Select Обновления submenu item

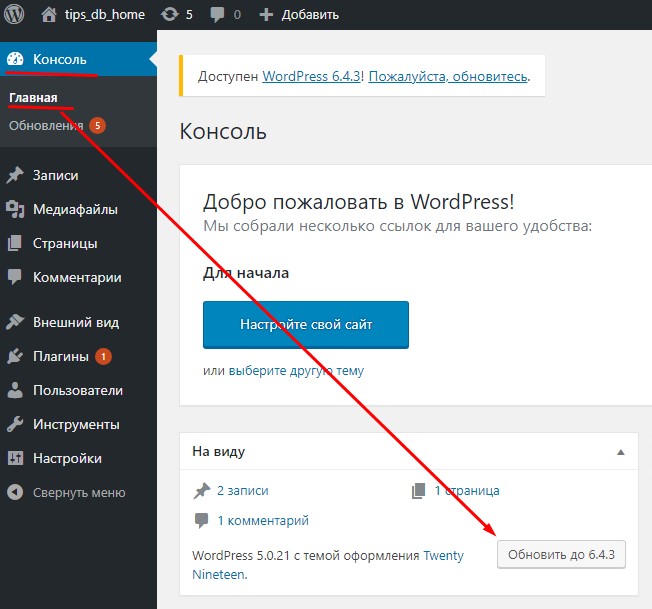click(46, 125)
